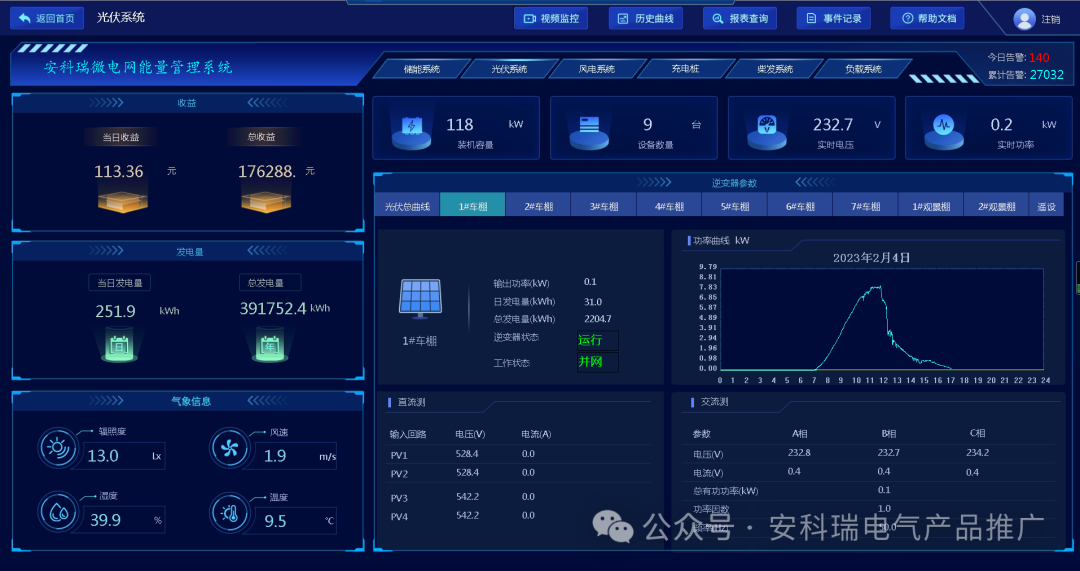Click the 总收益 gold bar icon
The width and height of the screenshot is (1080, 571).
[265, 201]
